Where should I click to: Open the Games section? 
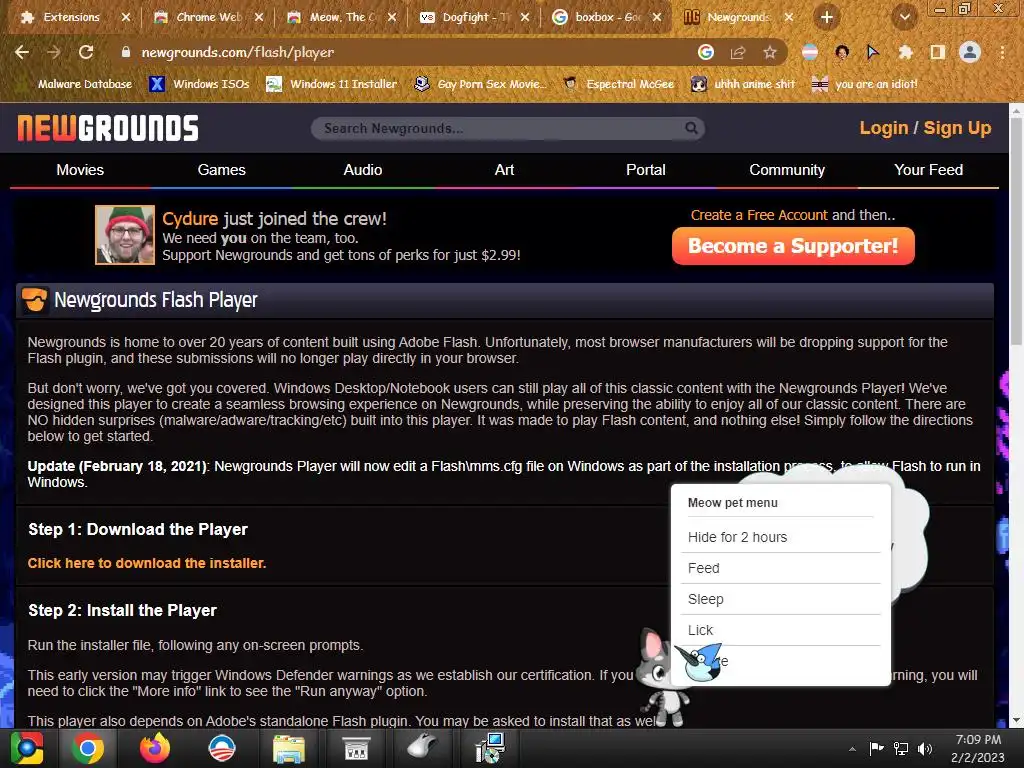221,170
